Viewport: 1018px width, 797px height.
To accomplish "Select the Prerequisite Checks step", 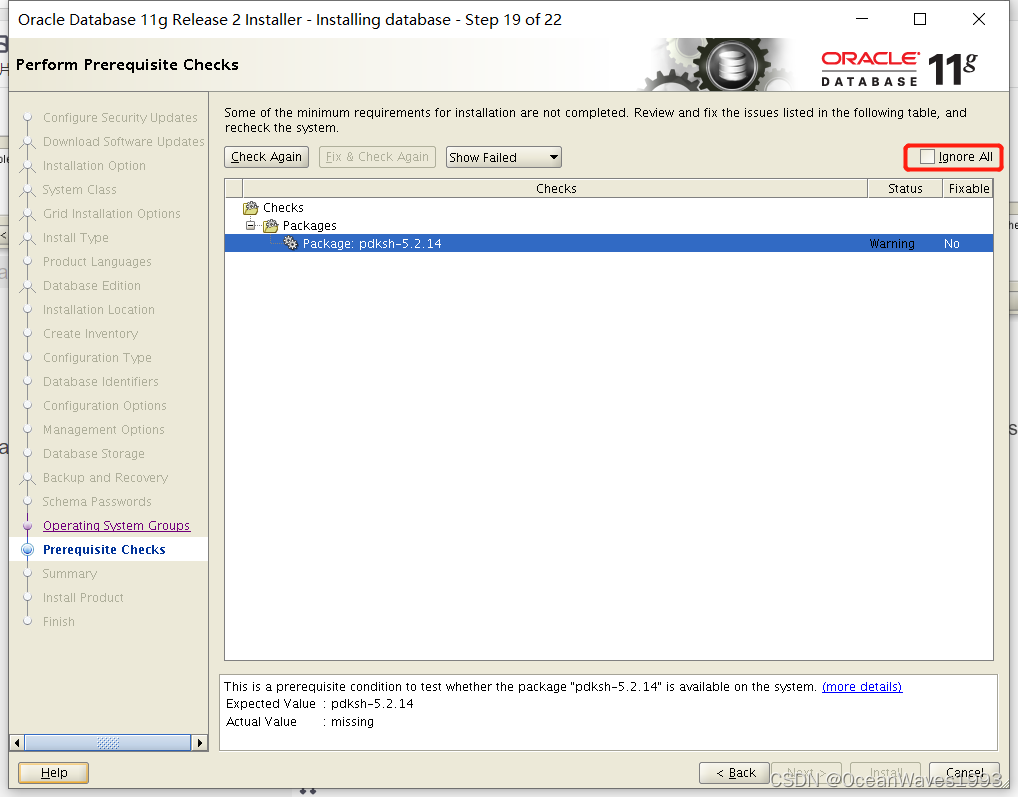I will click(x=104, y=550).
